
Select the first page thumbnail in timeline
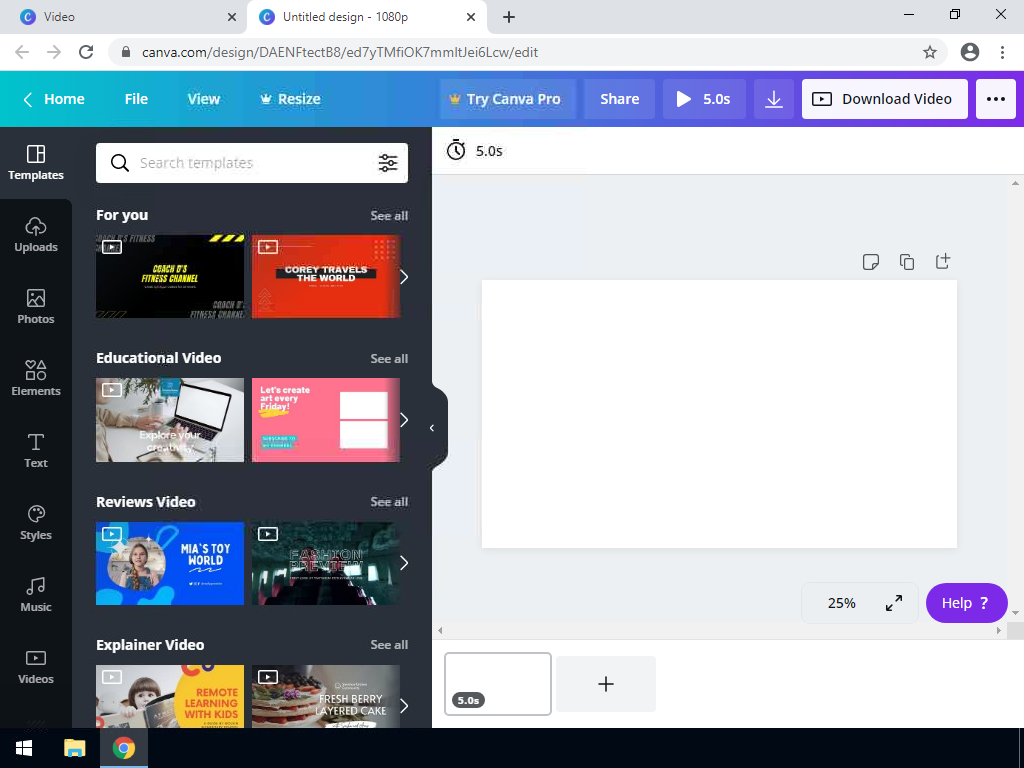pyautogui.click(x=498, y=684)
